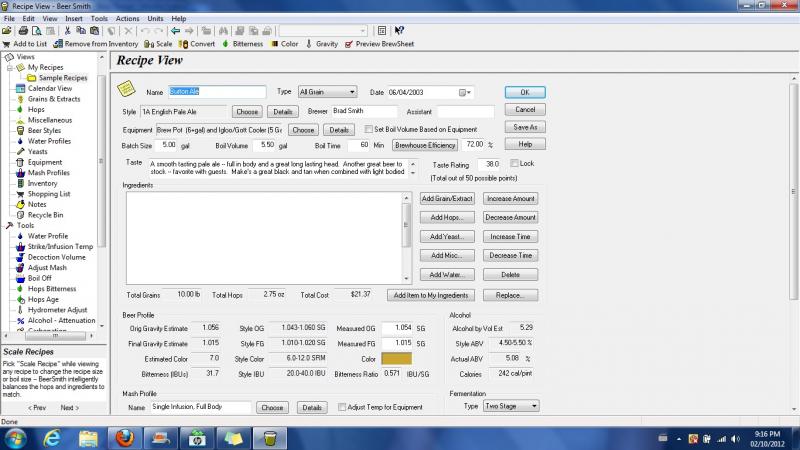Open the Units menu
Viewport: 800px width, 450px height.
pos(155,18)
